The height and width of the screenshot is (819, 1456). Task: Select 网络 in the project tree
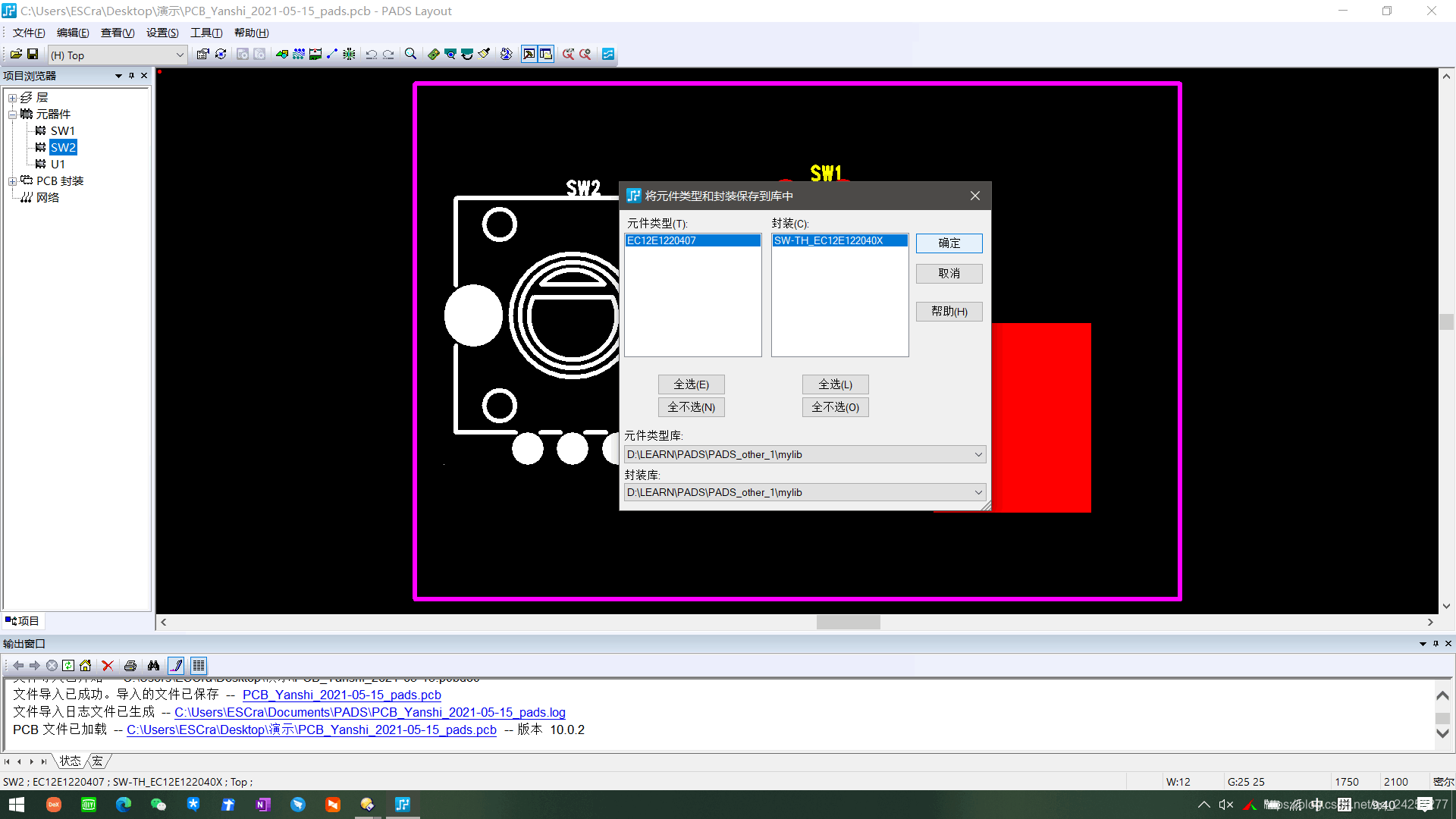coord(48,197)
